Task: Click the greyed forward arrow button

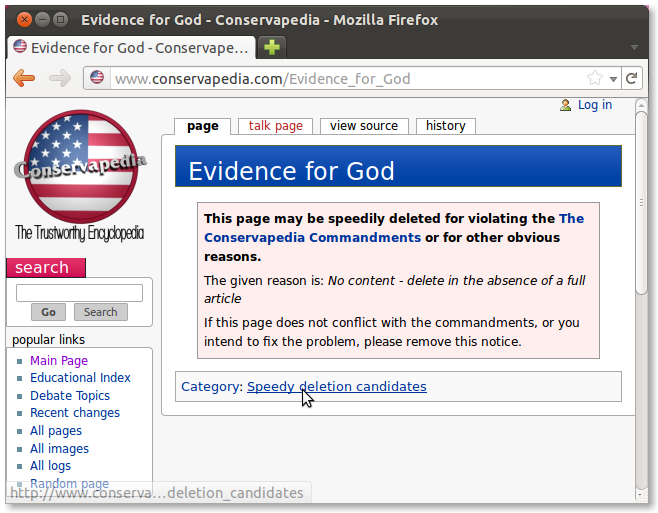Action: (60, 78)
